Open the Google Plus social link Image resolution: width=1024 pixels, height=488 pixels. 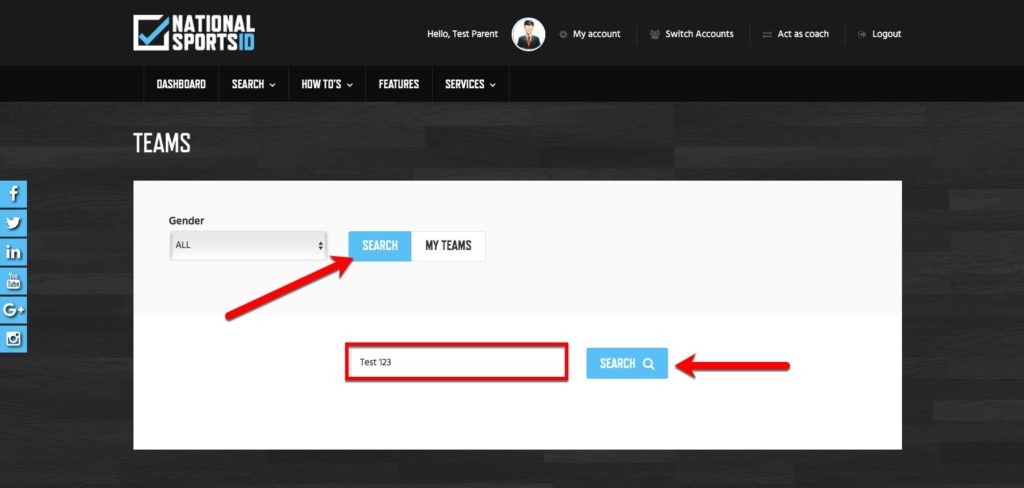pyautogui.click(x=13, y=310)
